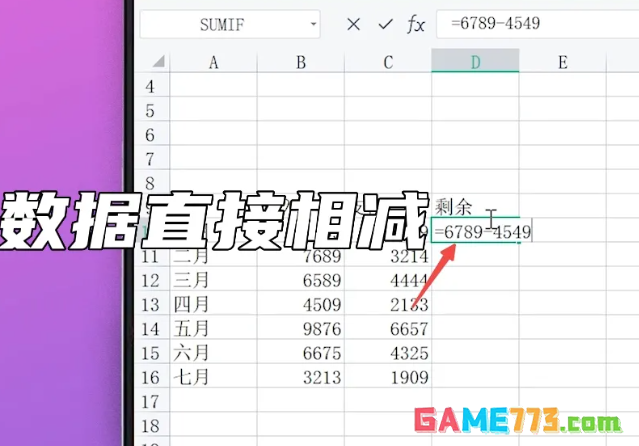Select column B header

pyautogui.click(x=301, y=63)
